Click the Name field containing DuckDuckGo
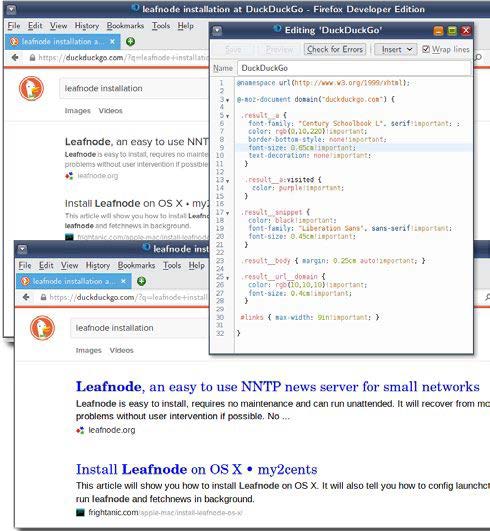This screenshot has height=531, width=490. 354,68
